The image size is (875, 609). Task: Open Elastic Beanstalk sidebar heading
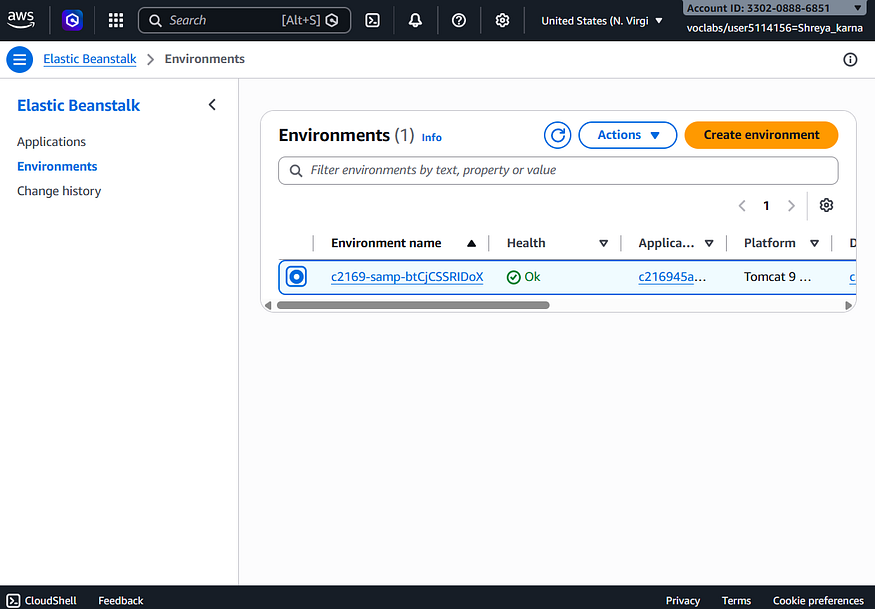click(x=79, y=106)
